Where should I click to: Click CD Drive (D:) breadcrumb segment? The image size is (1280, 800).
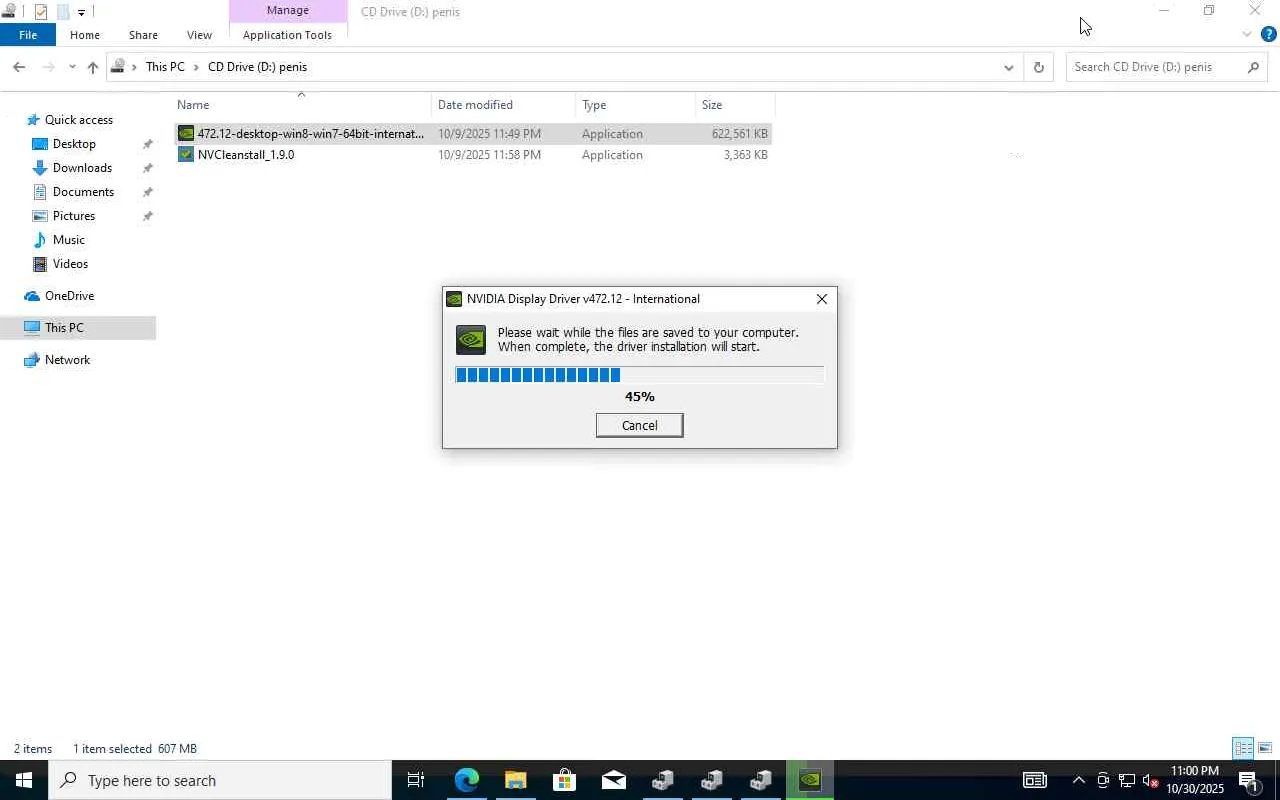[257, 67]
